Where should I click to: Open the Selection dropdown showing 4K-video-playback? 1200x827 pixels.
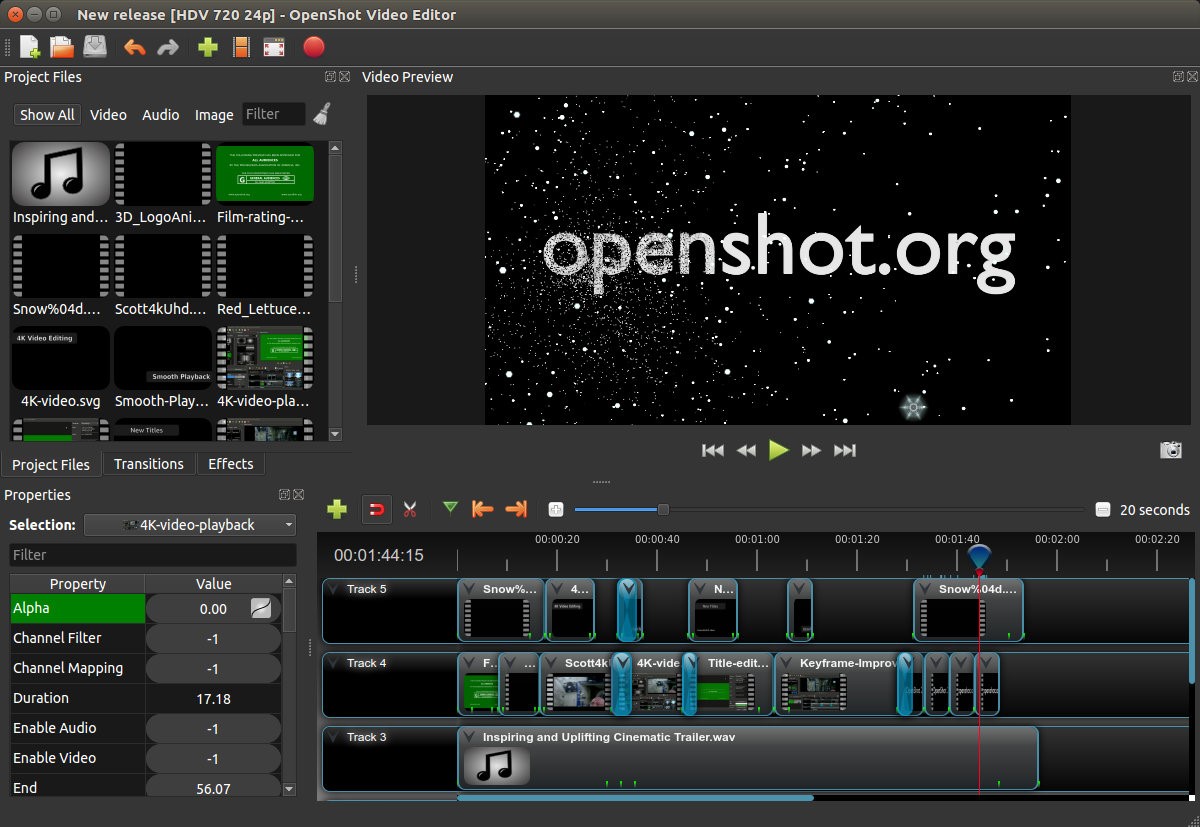tap(189, 524)
